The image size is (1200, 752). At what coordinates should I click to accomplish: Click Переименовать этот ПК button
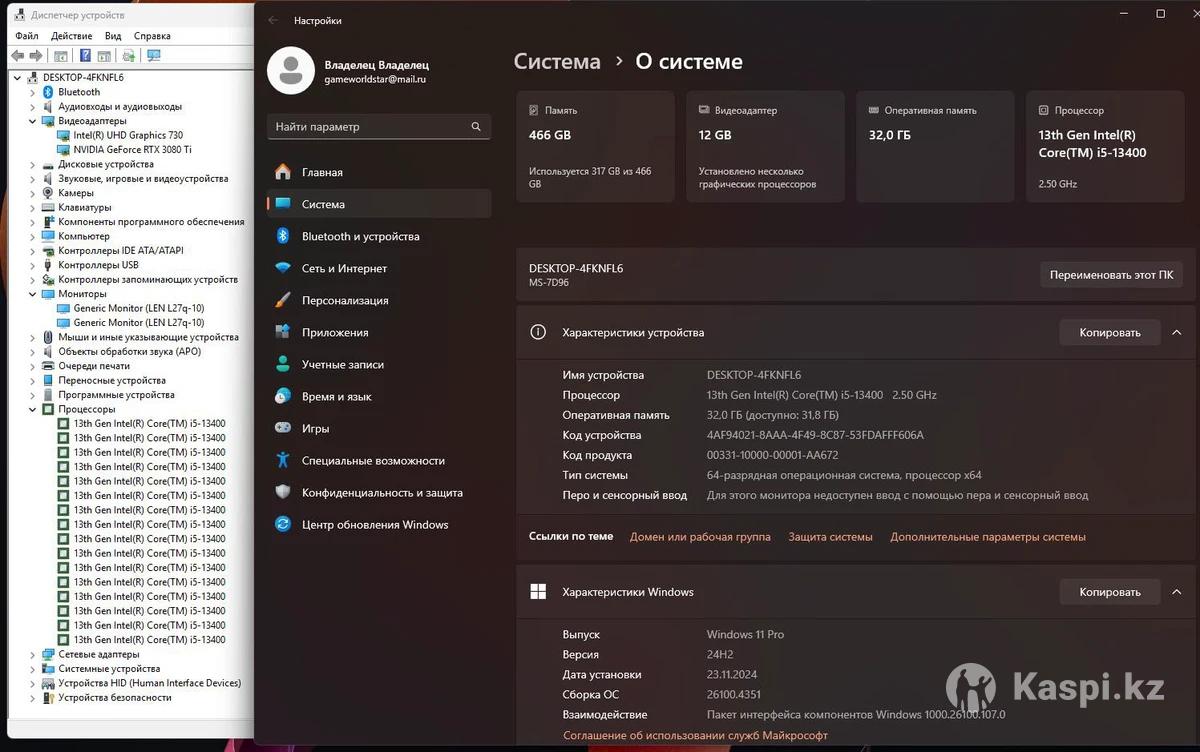tap(1111, 274)
